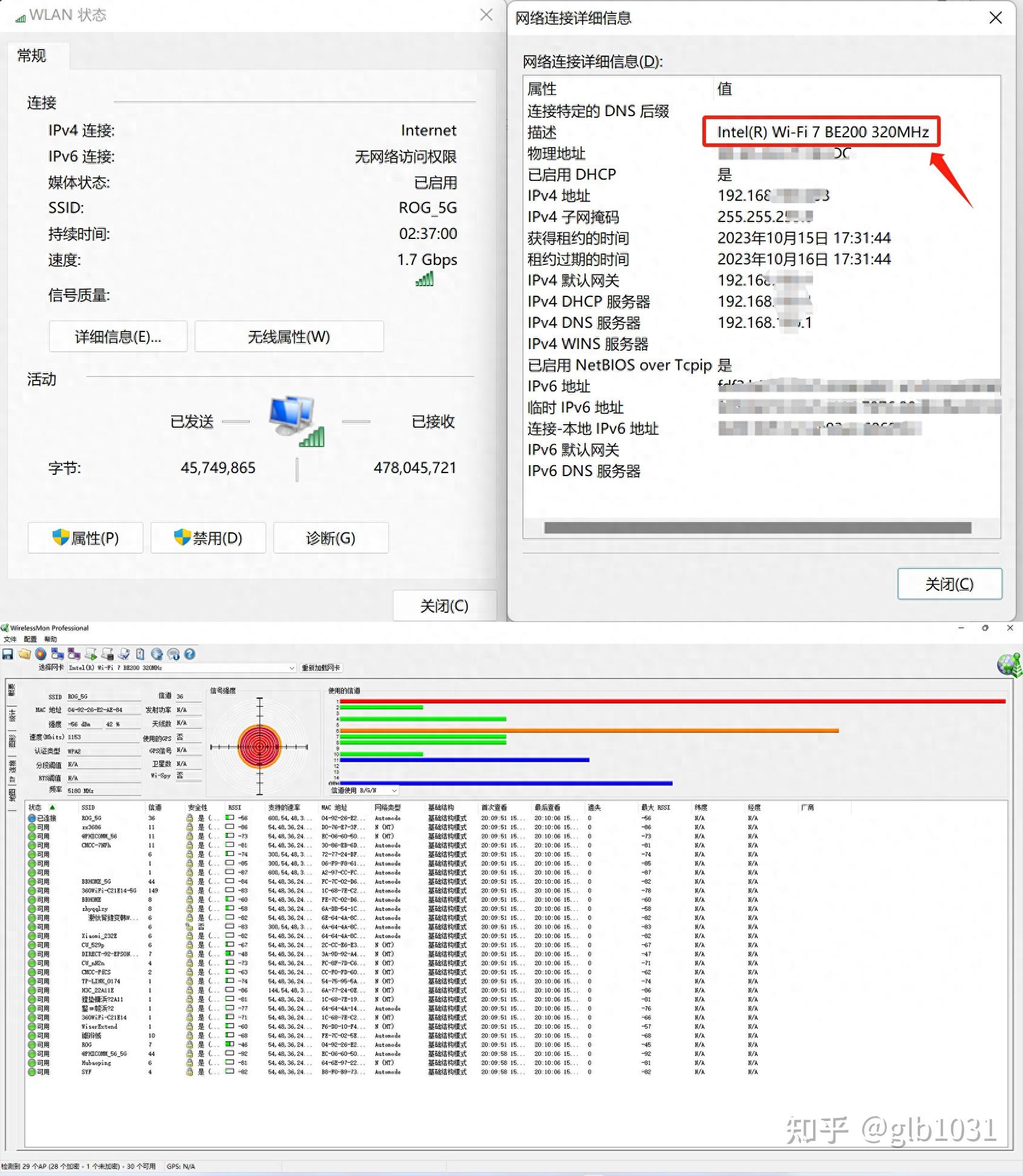The height and width of the screenshot is (1176, 1023).
Task: Click the green status icon in the SYF row
Action: coord(31,1072)
